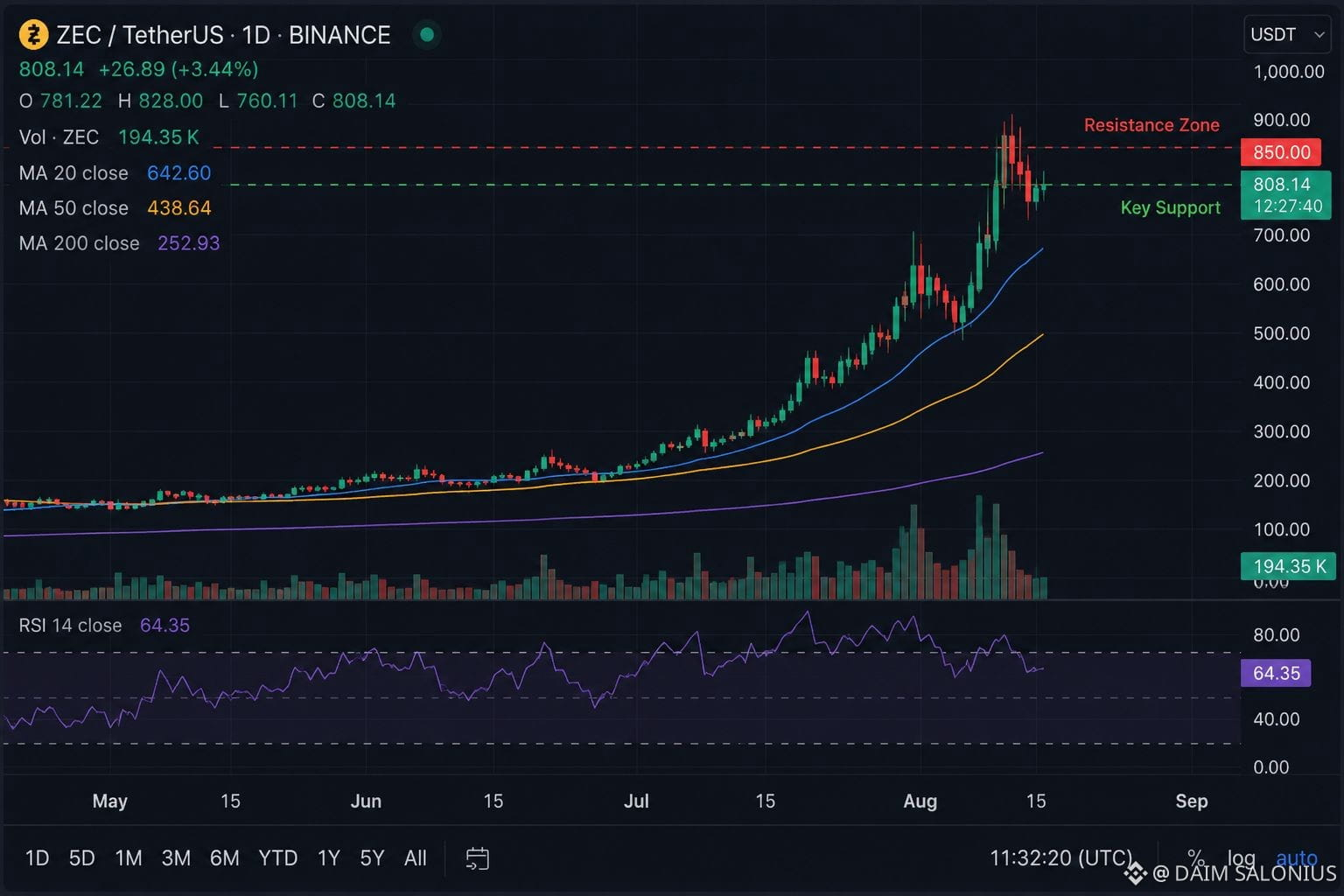
Task: Click the 1,000.00 price scale label
Action: tap(1289, 72)
